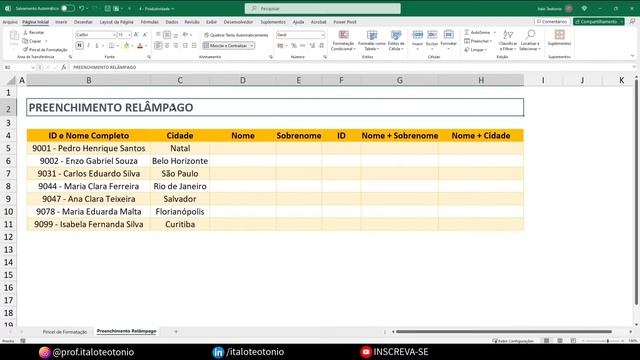Click the red font color A
Image resolution: width=640 pixels, height=360 pixels.
tap(140, 46)
